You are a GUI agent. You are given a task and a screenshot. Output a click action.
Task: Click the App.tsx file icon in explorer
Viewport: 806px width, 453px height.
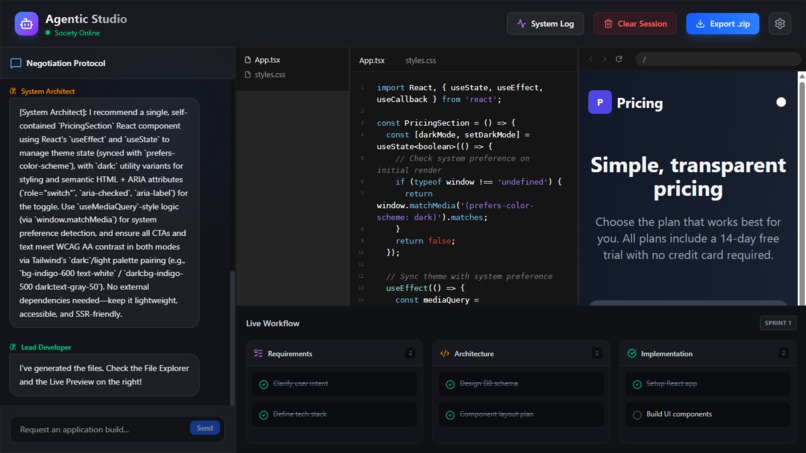[x=248, y=60]
